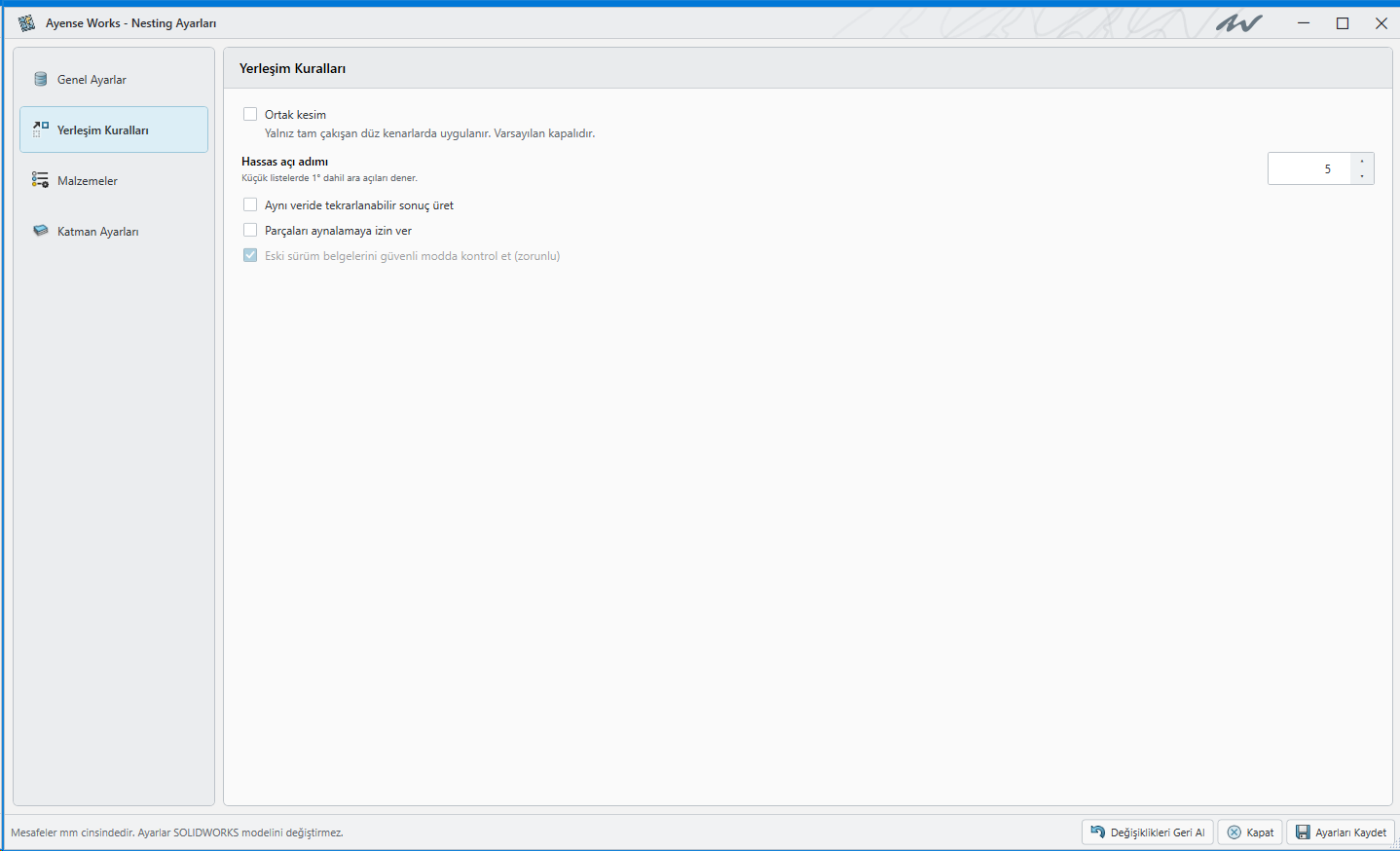Enable the Ortak kesim checkbox

[250, 114]
